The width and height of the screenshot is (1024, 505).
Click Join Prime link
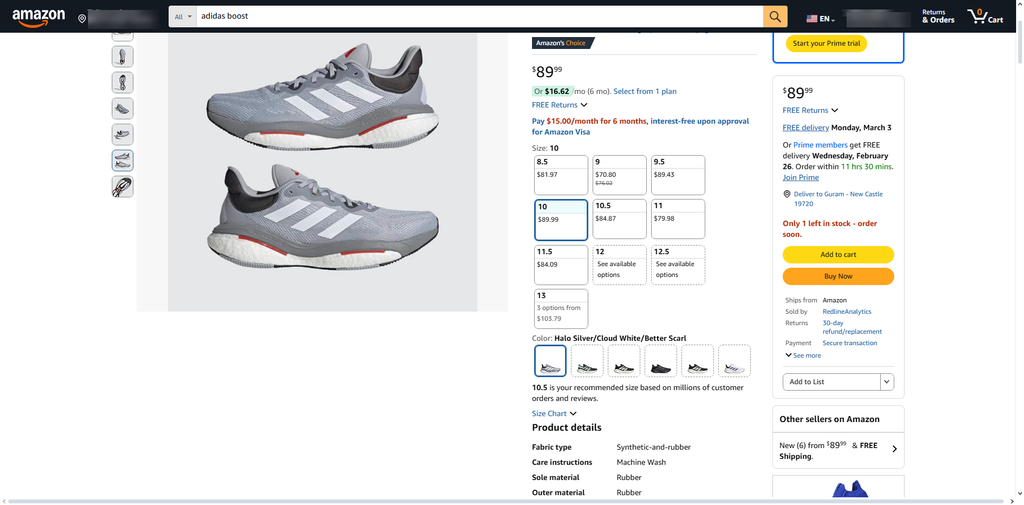801,178
